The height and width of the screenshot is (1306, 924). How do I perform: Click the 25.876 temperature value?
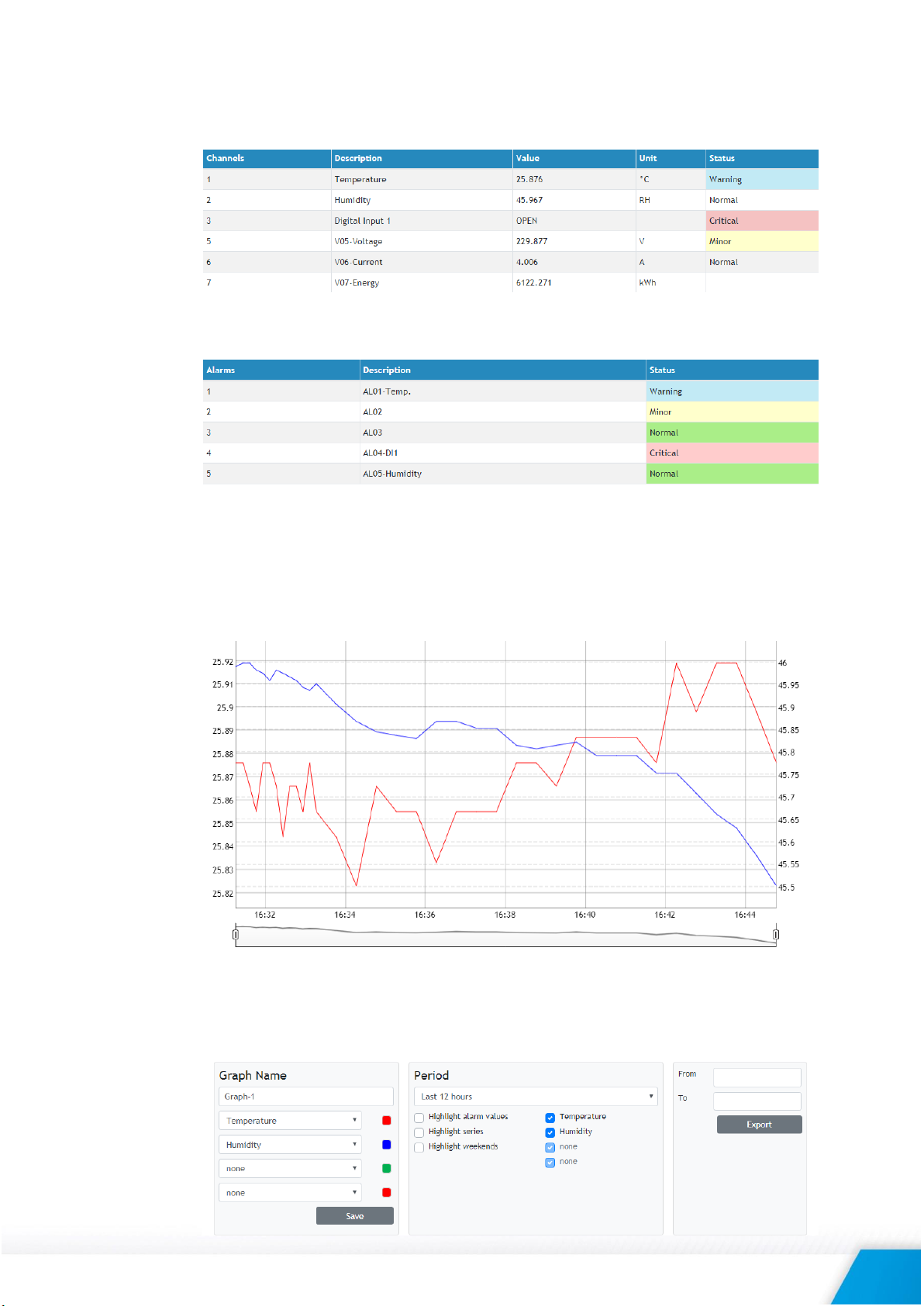coord(529,179)
